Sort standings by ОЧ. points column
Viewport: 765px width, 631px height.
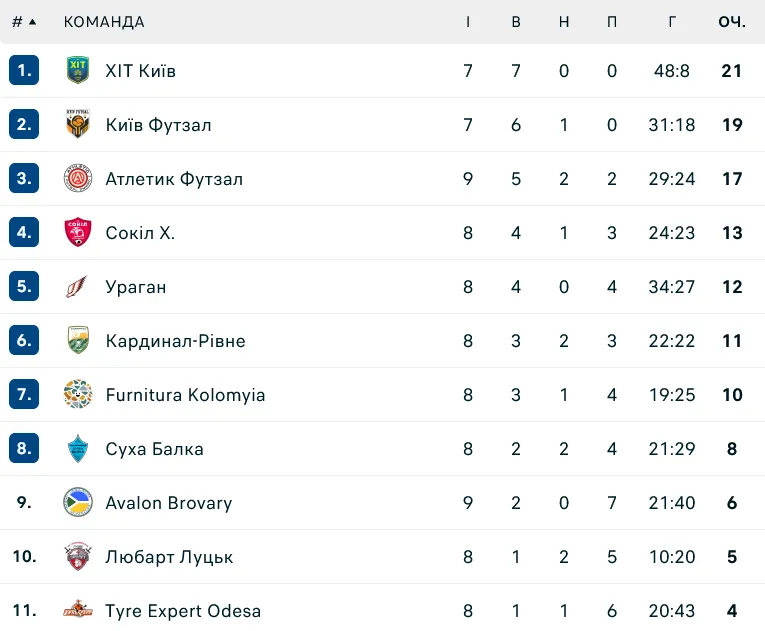pos(732,22)
